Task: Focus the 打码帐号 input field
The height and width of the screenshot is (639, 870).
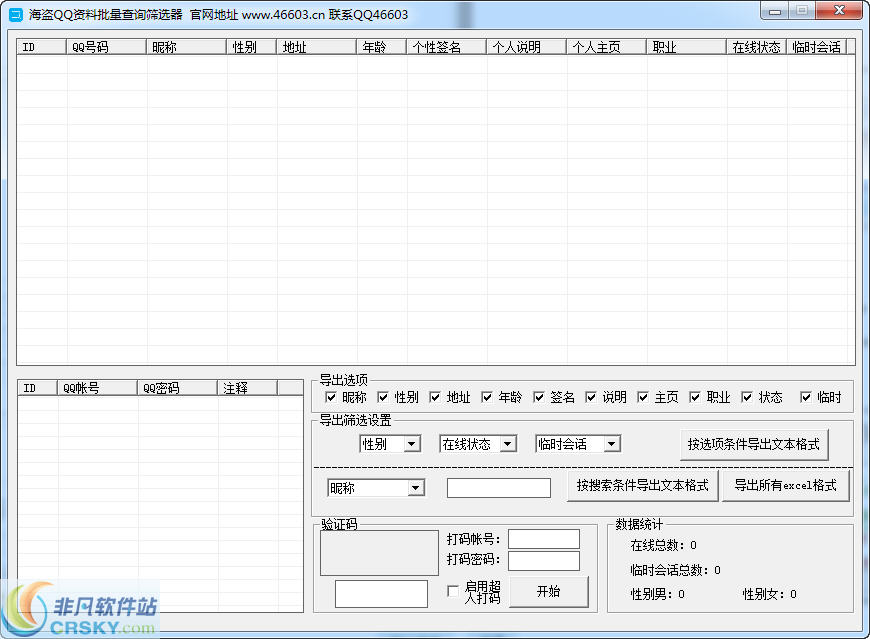Action: (x=544, y=539)
